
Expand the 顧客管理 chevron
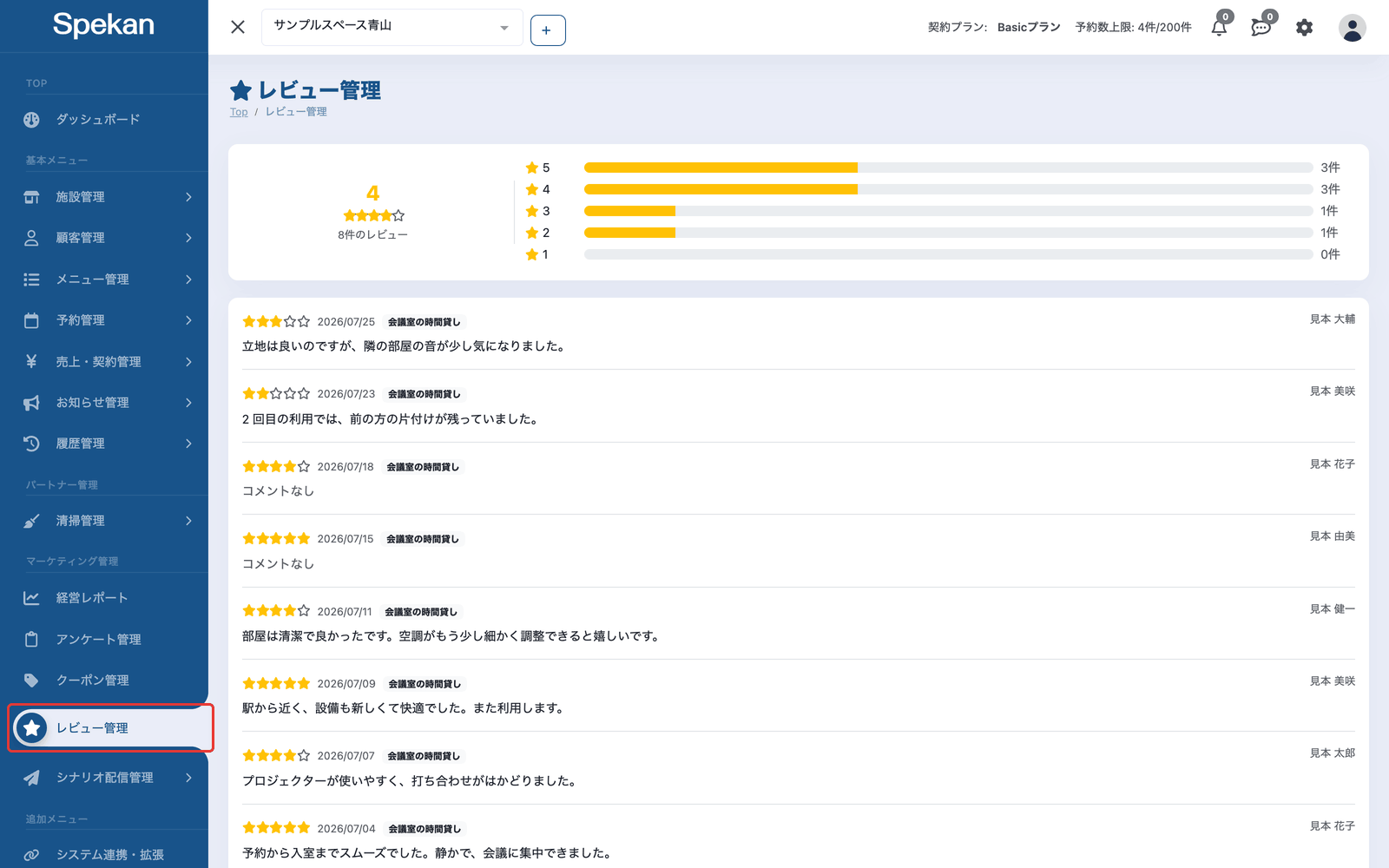188,238
